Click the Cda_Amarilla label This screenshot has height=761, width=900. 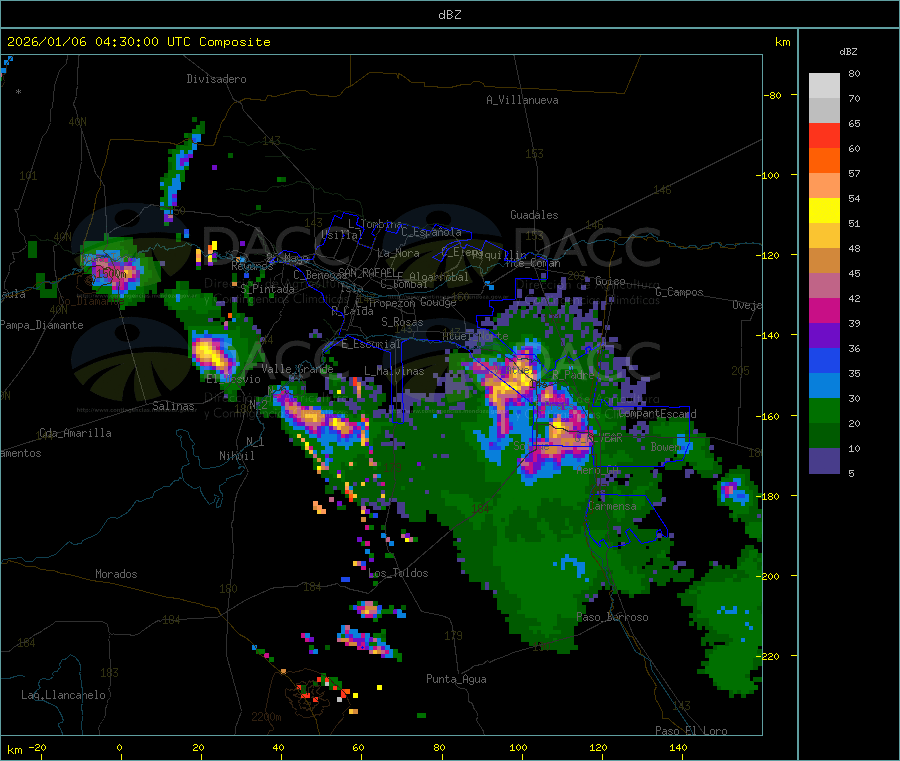click(x=75, y=433)
